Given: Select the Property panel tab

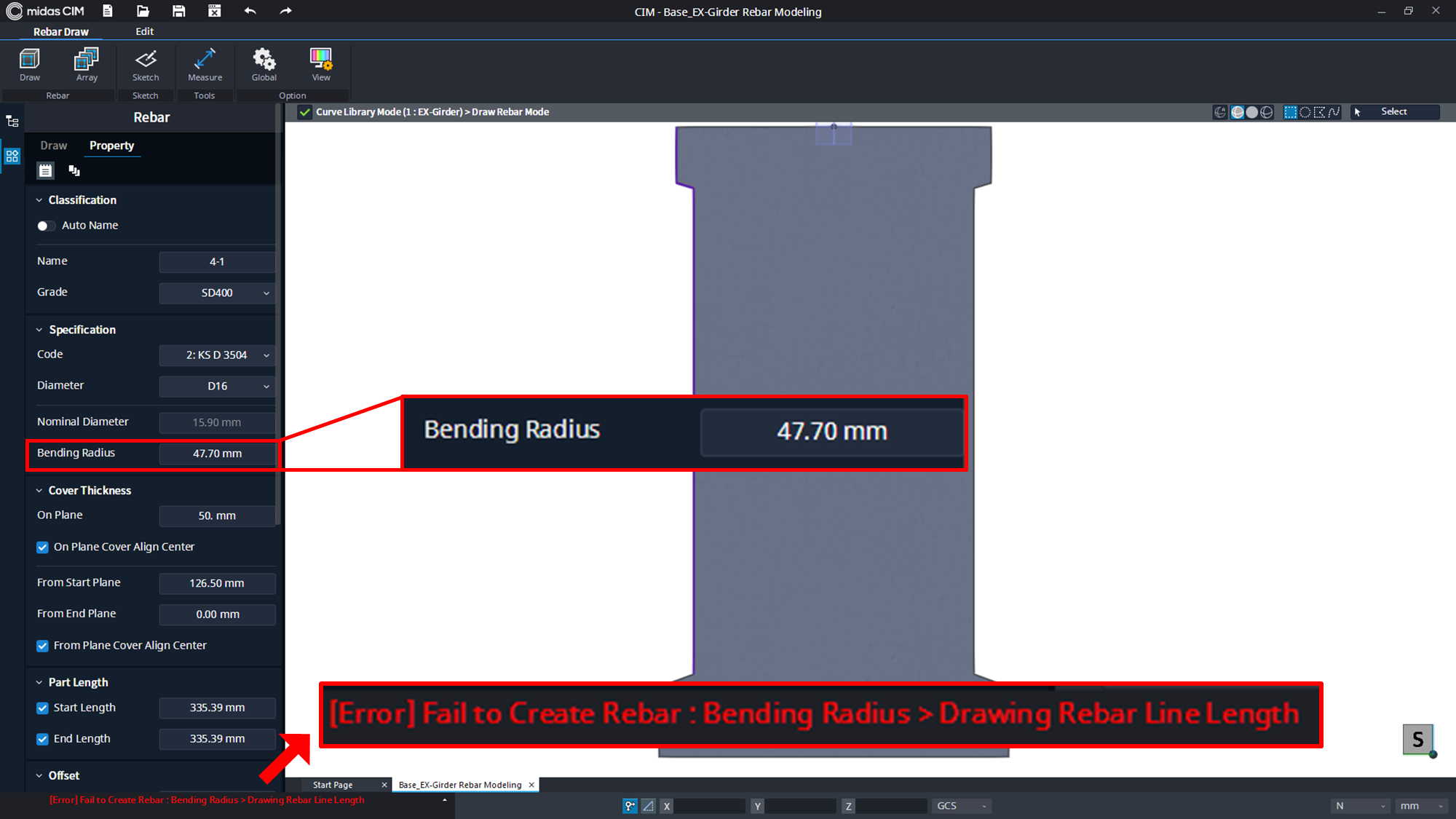Looking at the screenshot, I should 111,146.
